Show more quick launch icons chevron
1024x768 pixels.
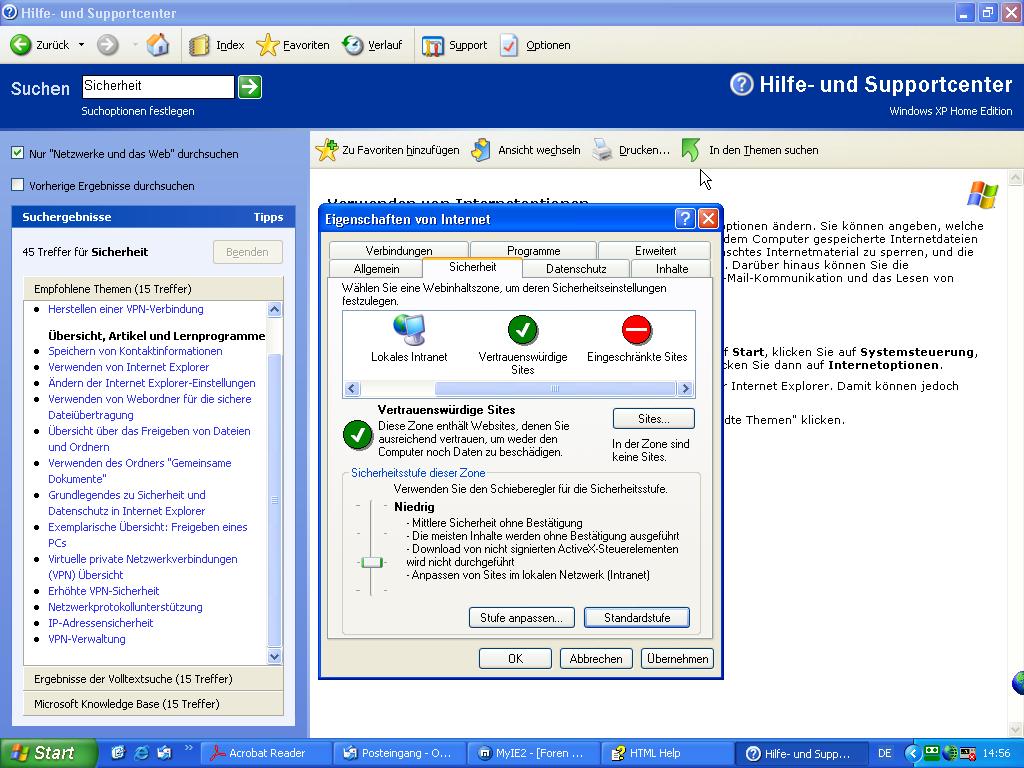[x=189, y=748]
